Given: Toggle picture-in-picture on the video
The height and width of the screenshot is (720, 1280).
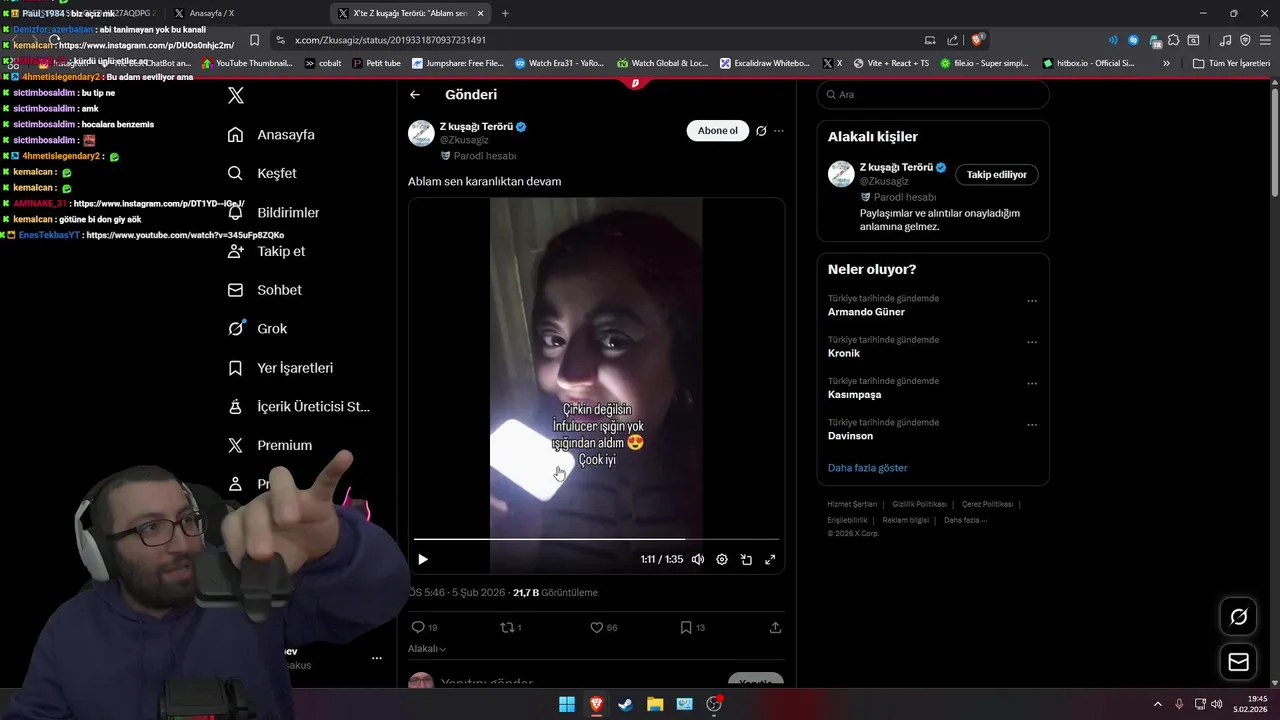Looking at the screenshot, I should (x=746, y=560).
